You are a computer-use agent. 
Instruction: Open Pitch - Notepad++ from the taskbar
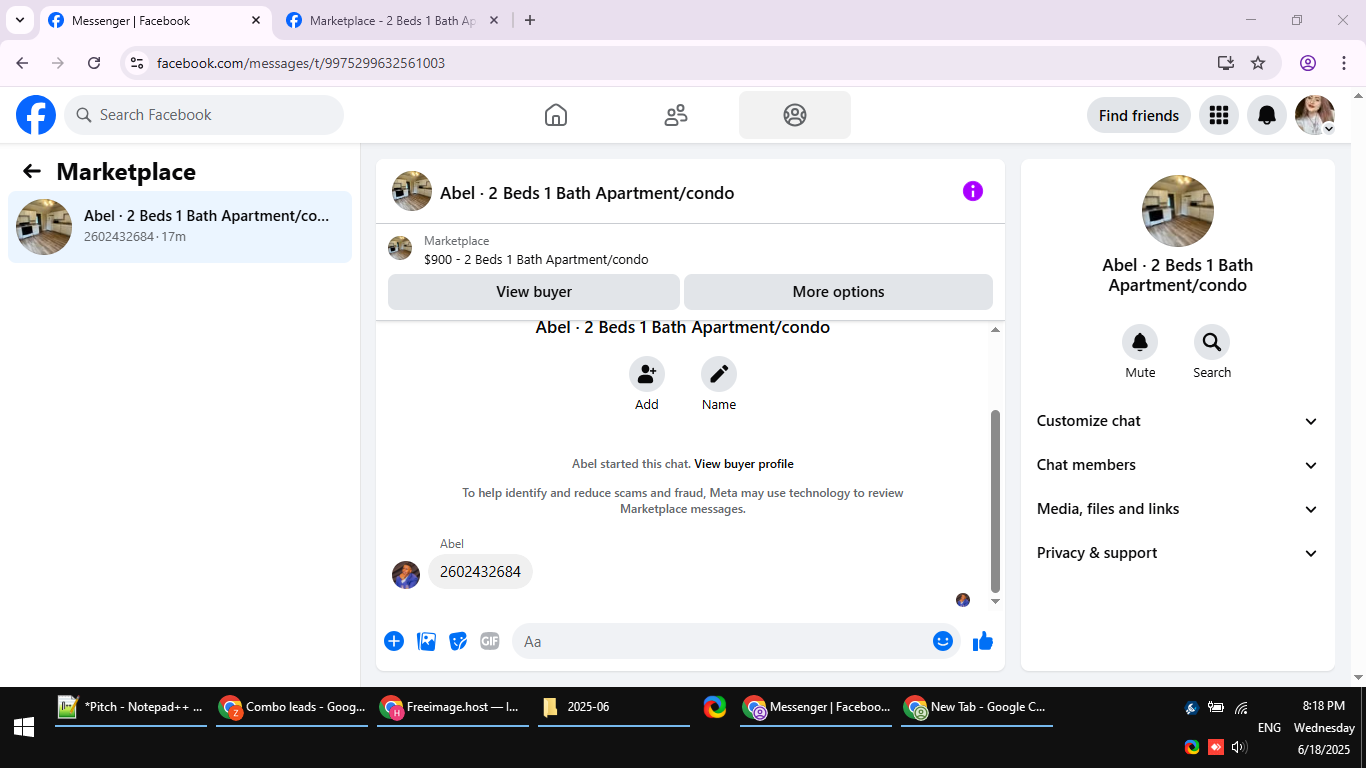point(131,707)
